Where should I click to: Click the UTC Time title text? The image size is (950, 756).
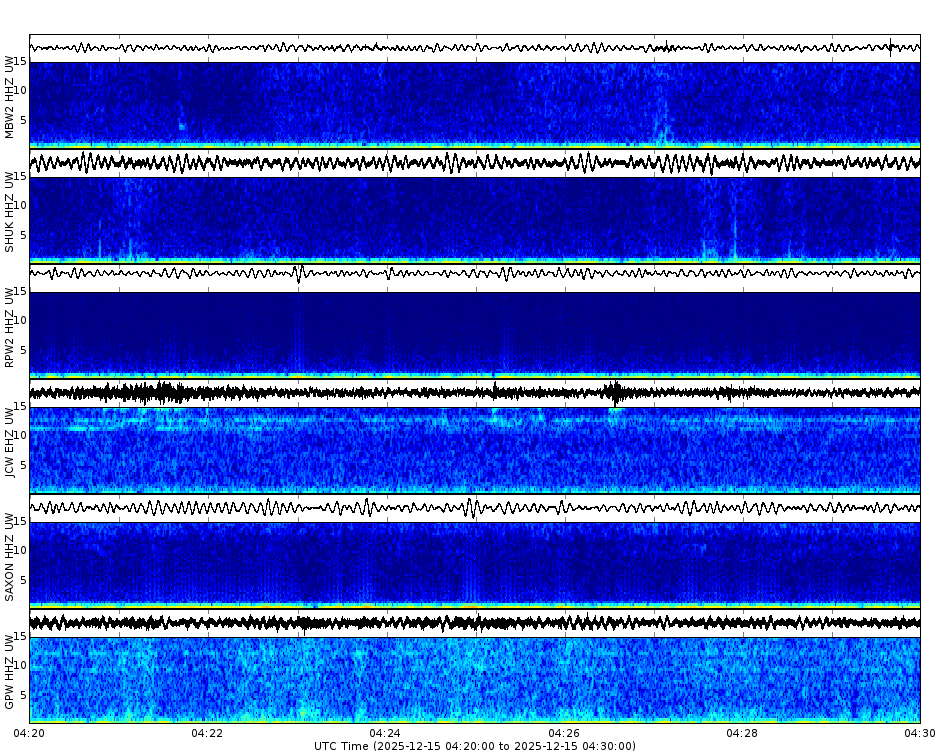(475, 746)
